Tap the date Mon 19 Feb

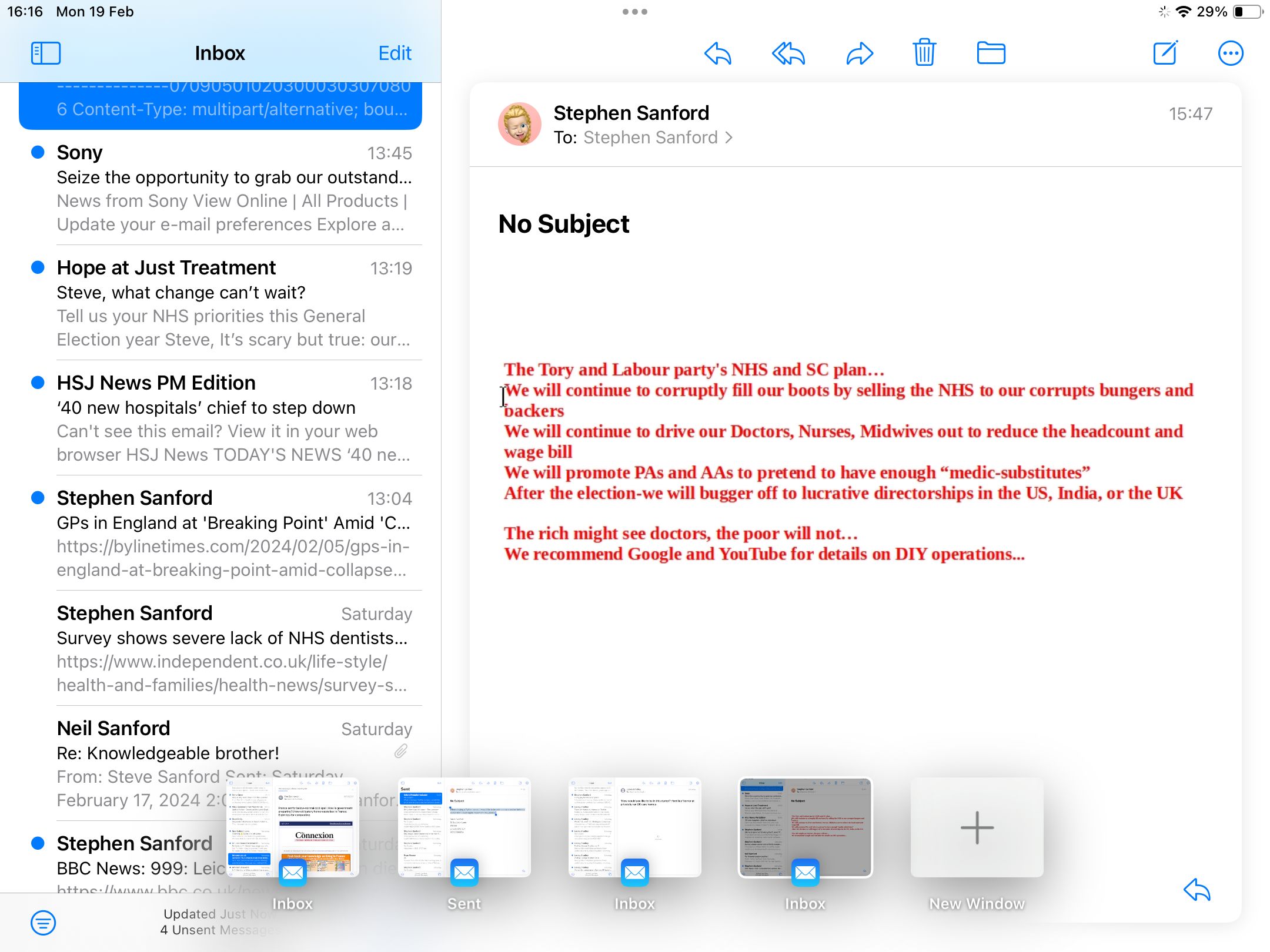(95, 12)
